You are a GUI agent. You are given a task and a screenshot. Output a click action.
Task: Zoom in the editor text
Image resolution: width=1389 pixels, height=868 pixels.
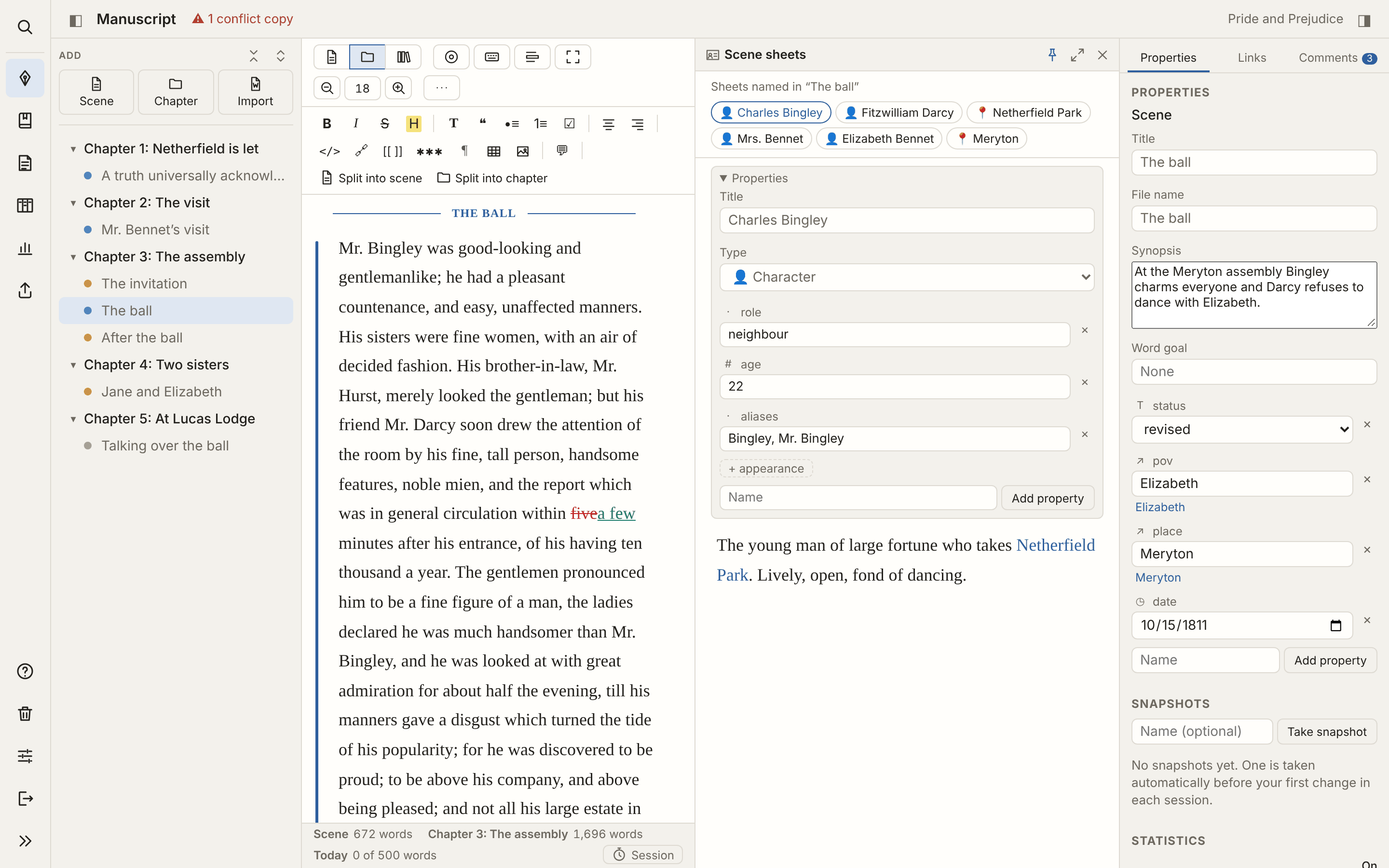coord(398,88)
